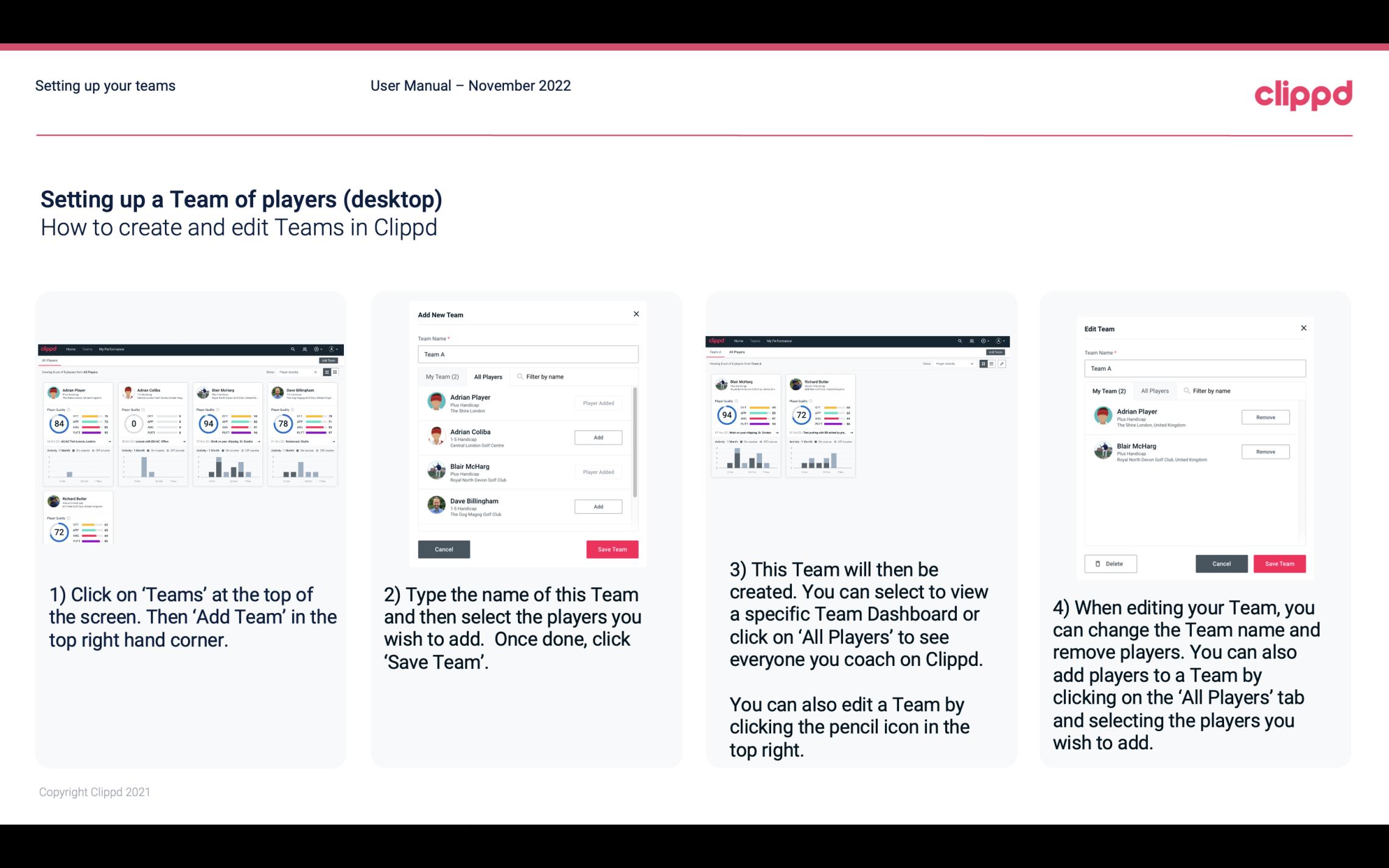
Task: Click the Remove button next to Blair McHarg
Action: pos(1265,451)
